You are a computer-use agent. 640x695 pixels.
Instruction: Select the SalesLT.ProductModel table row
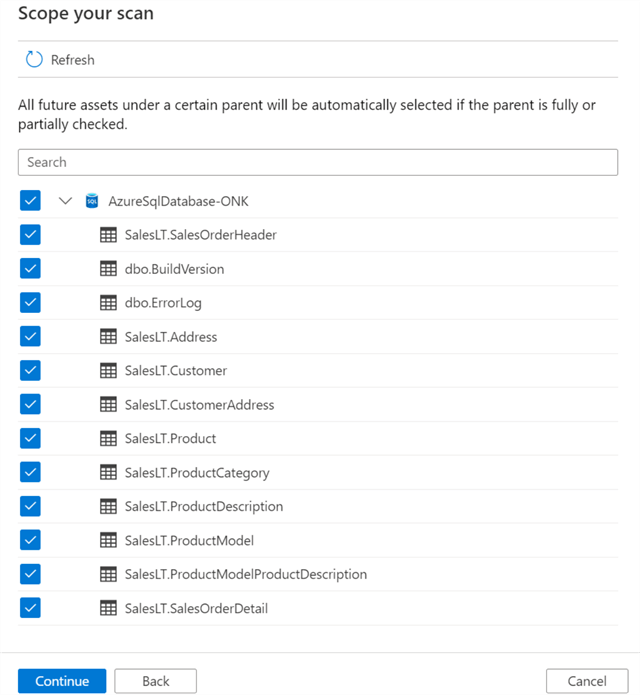tap(189, 541)
